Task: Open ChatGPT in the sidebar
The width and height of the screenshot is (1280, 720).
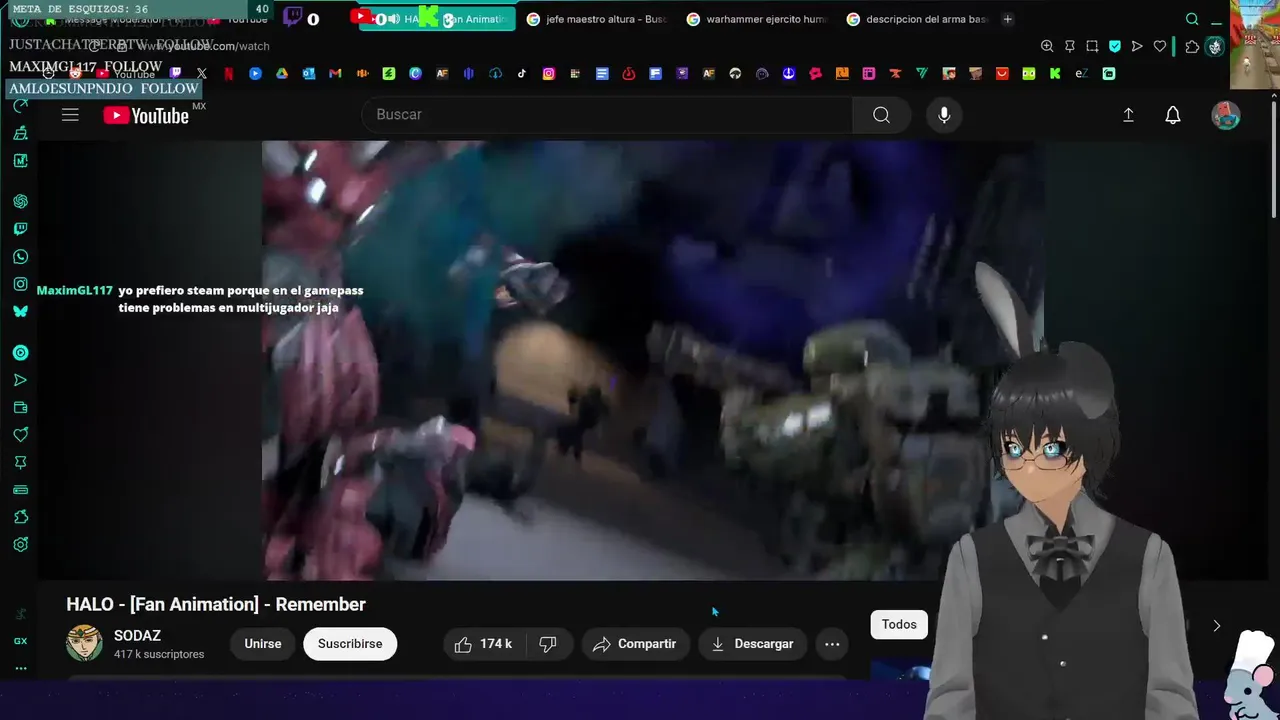Action: point(20,202)
